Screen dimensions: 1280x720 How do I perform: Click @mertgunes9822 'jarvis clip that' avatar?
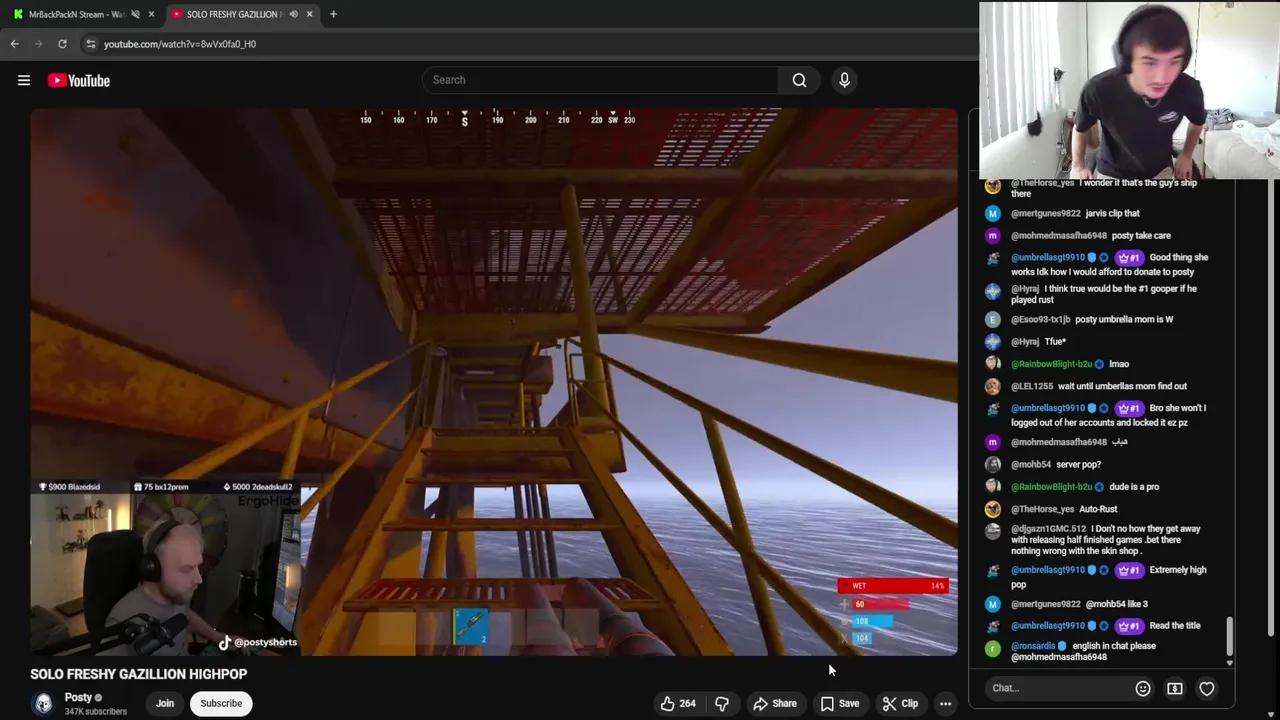coord(992,213)
